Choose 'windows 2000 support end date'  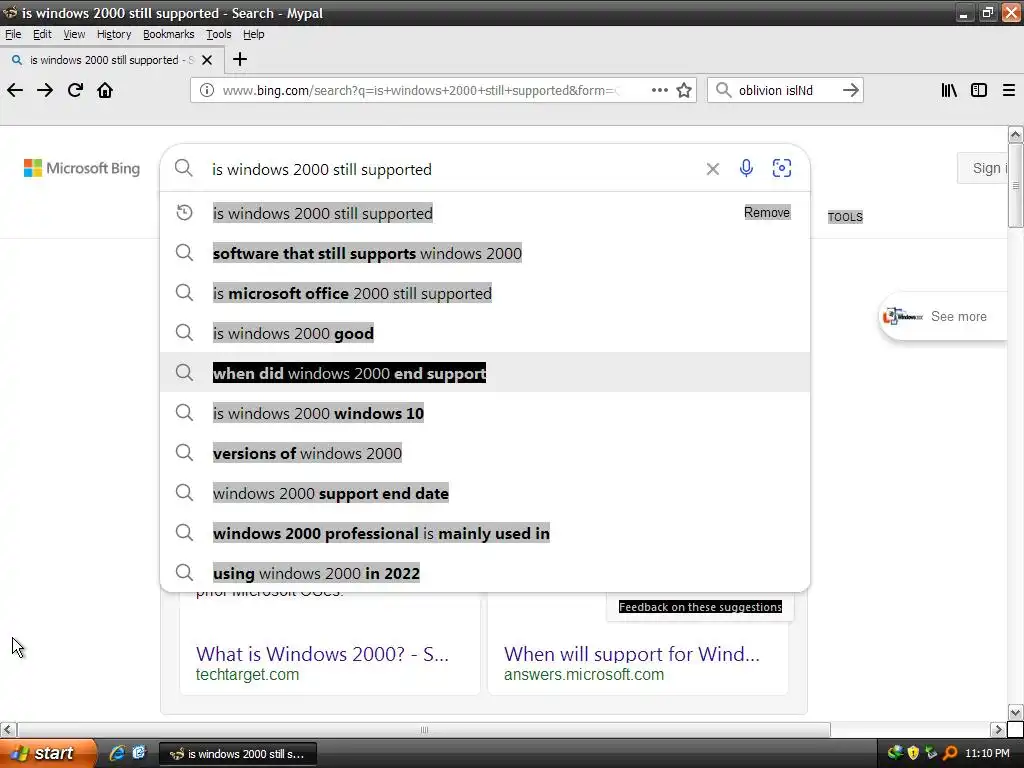click(485, 493)
